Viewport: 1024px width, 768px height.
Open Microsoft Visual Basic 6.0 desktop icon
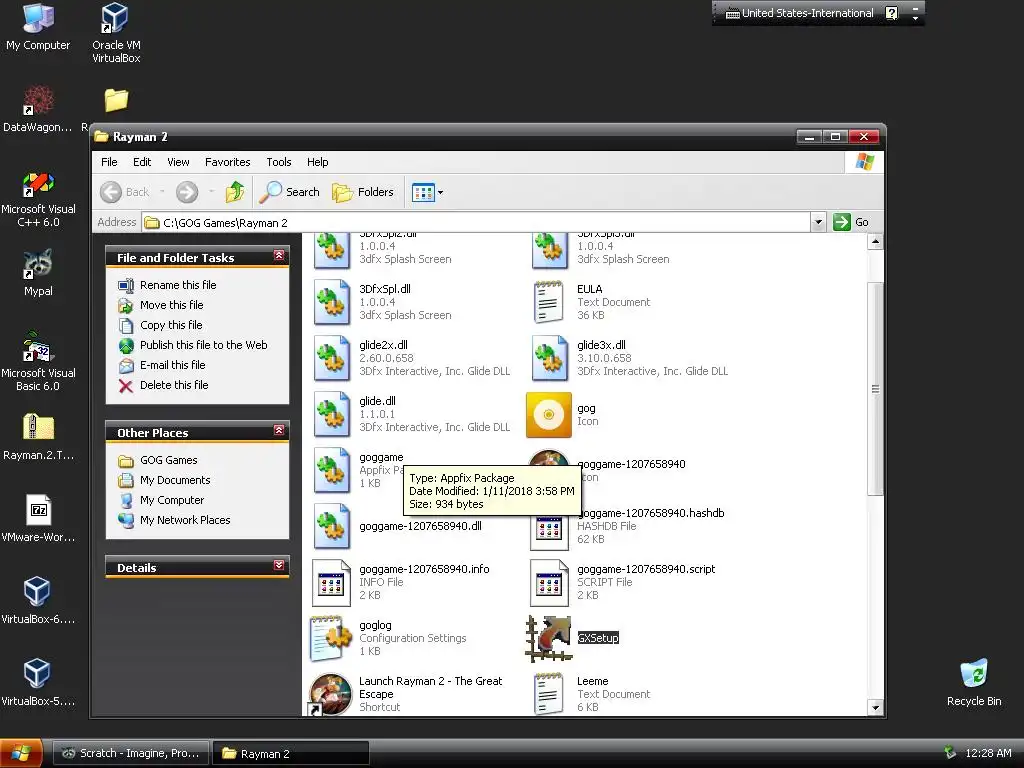pos(38,362)
